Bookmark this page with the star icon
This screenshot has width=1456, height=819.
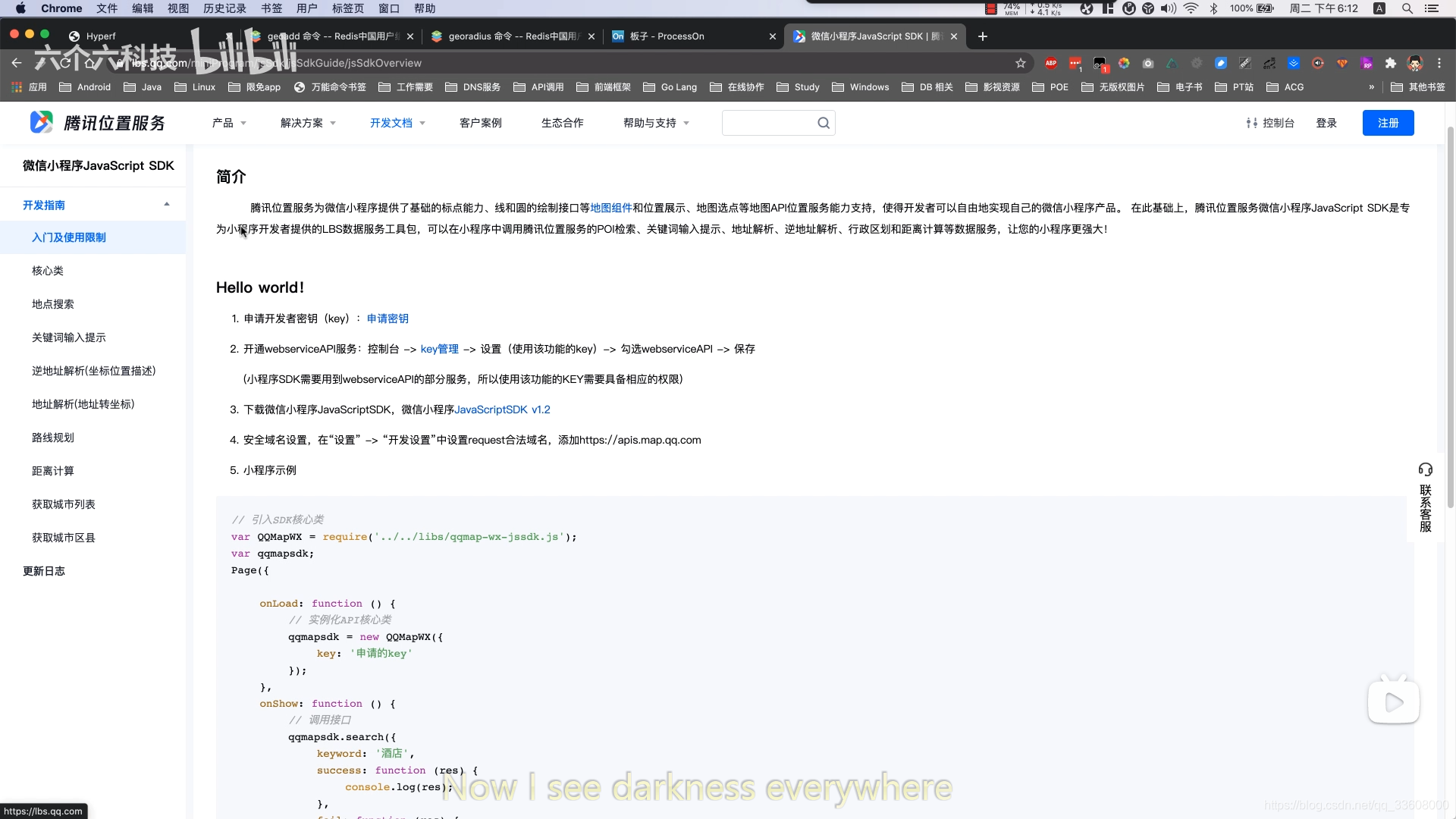pyautogui.click(x=1021, y=63)
